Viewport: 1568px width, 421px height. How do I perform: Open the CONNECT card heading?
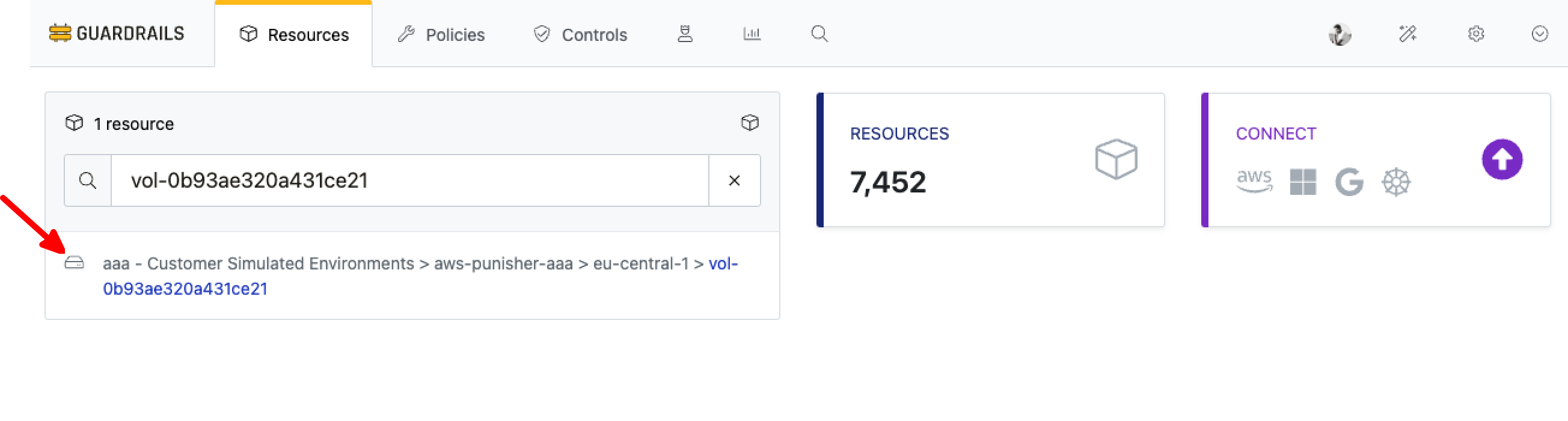pyautogui.click(x=1276, y=134)
